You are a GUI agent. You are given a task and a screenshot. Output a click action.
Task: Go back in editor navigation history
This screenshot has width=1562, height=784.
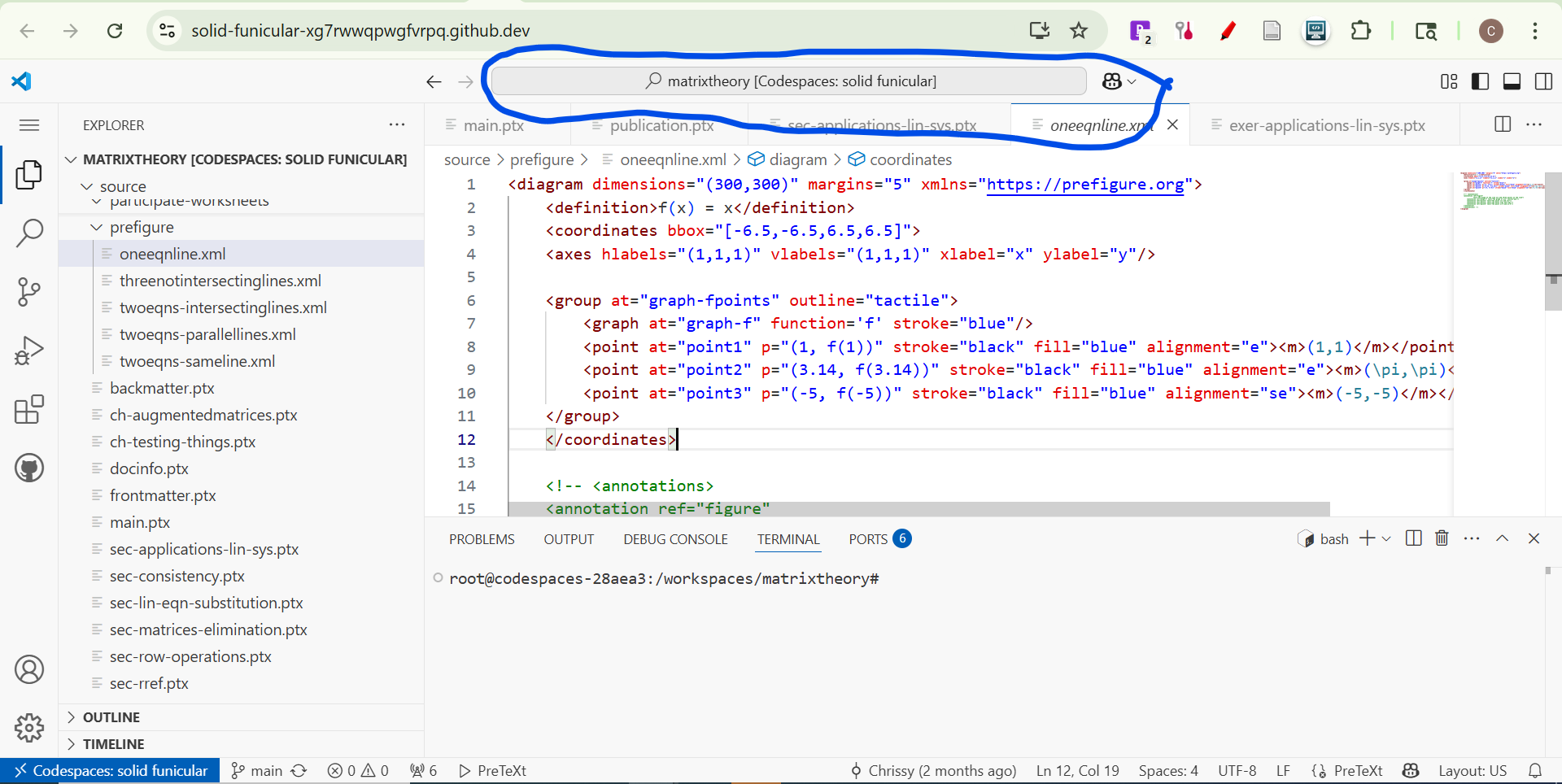click(x=434, y=81)
